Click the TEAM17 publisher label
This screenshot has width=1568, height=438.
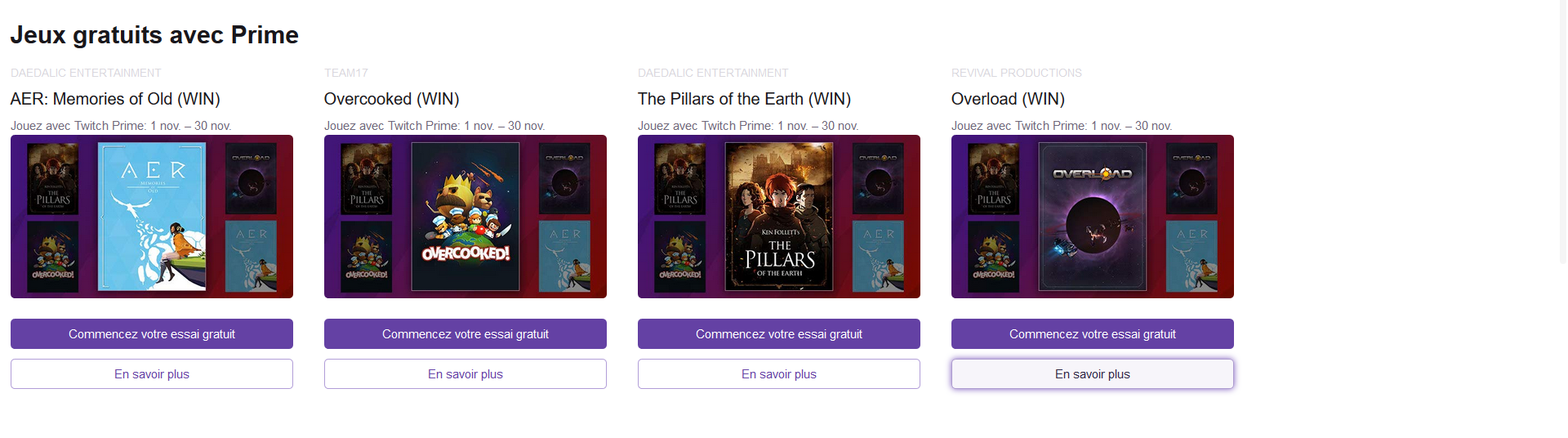click(345, 73)
